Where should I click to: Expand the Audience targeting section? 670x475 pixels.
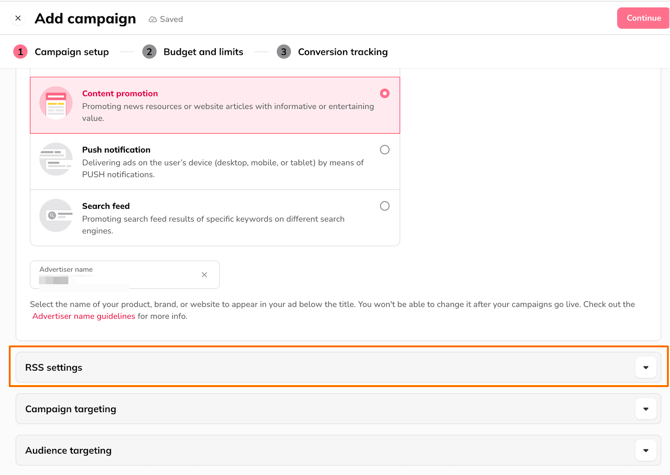tap(646, 451)
